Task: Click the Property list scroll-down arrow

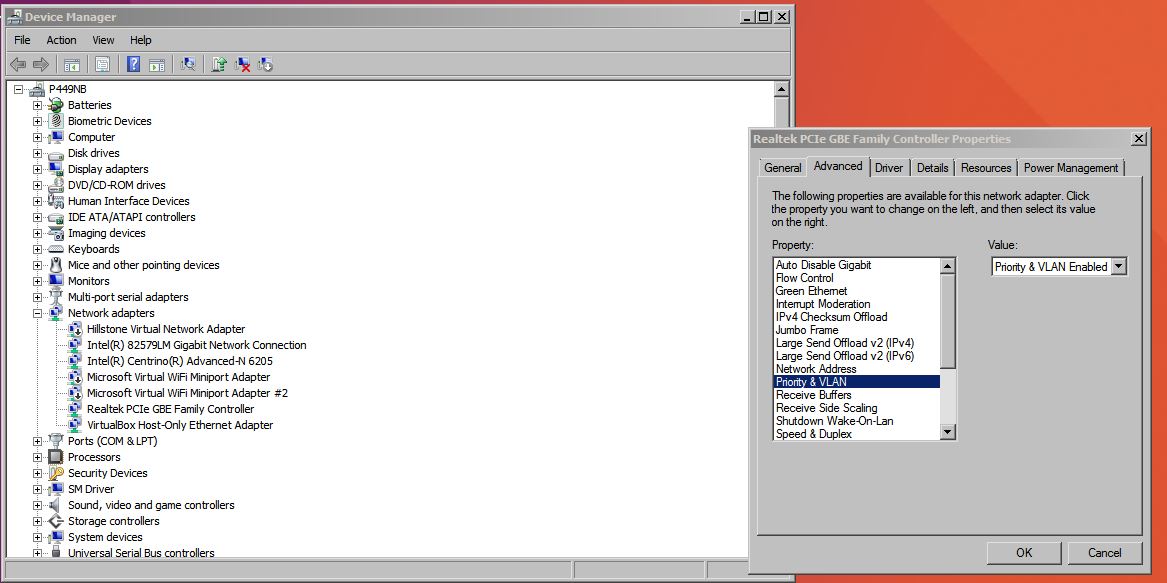Action: click(x=947, y=432)
